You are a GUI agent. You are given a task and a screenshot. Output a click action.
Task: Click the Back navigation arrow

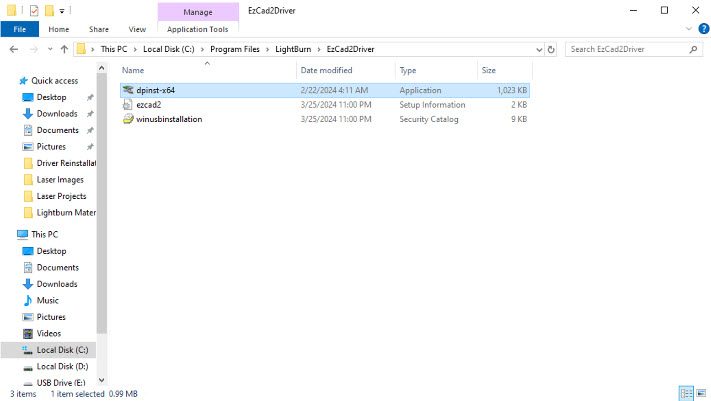pyautogui.click(x=14, y=49)
